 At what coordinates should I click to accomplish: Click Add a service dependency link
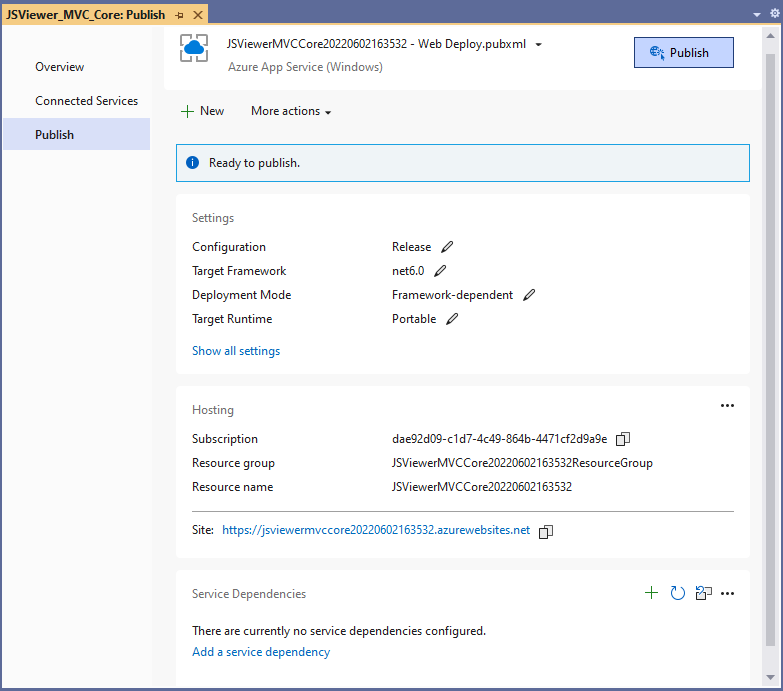261,652
